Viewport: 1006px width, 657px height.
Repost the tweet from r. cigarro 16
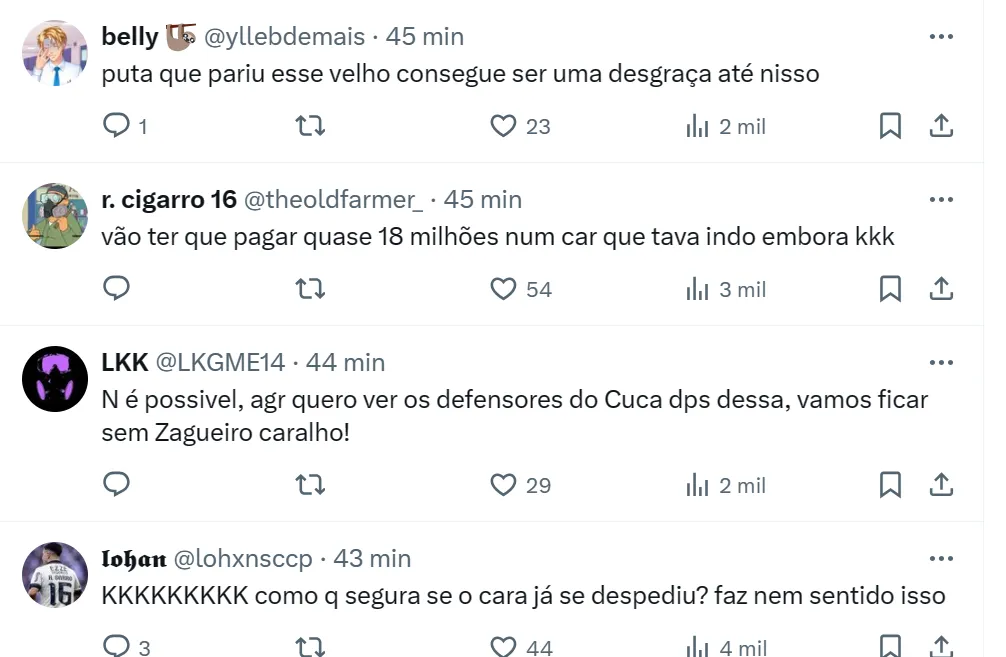pos(311,289)
